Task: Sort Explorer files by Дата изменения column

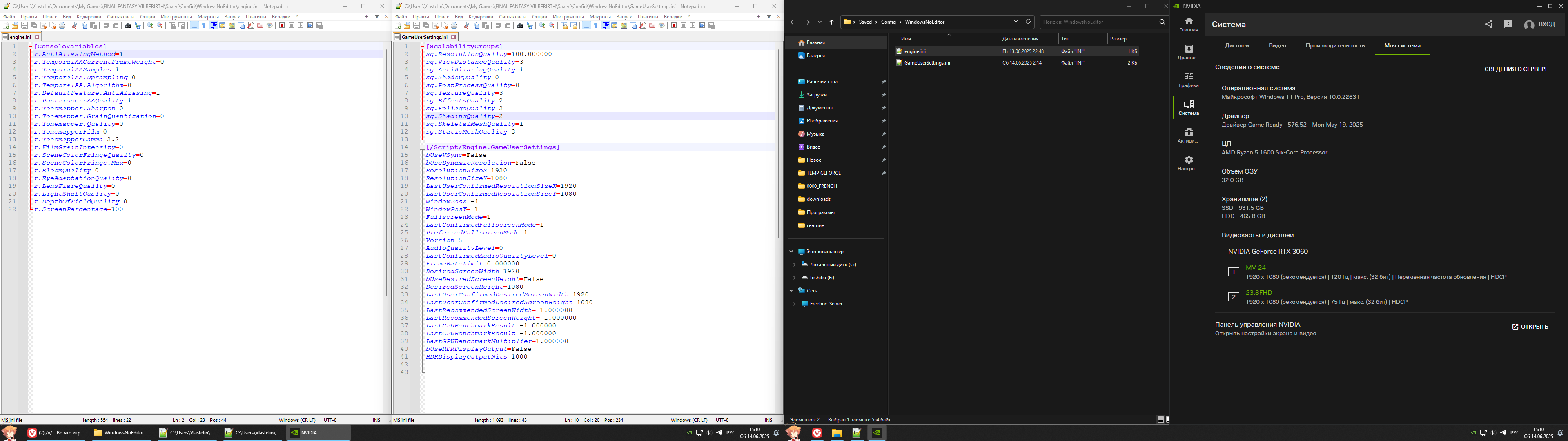Action: pos(1030,38)
